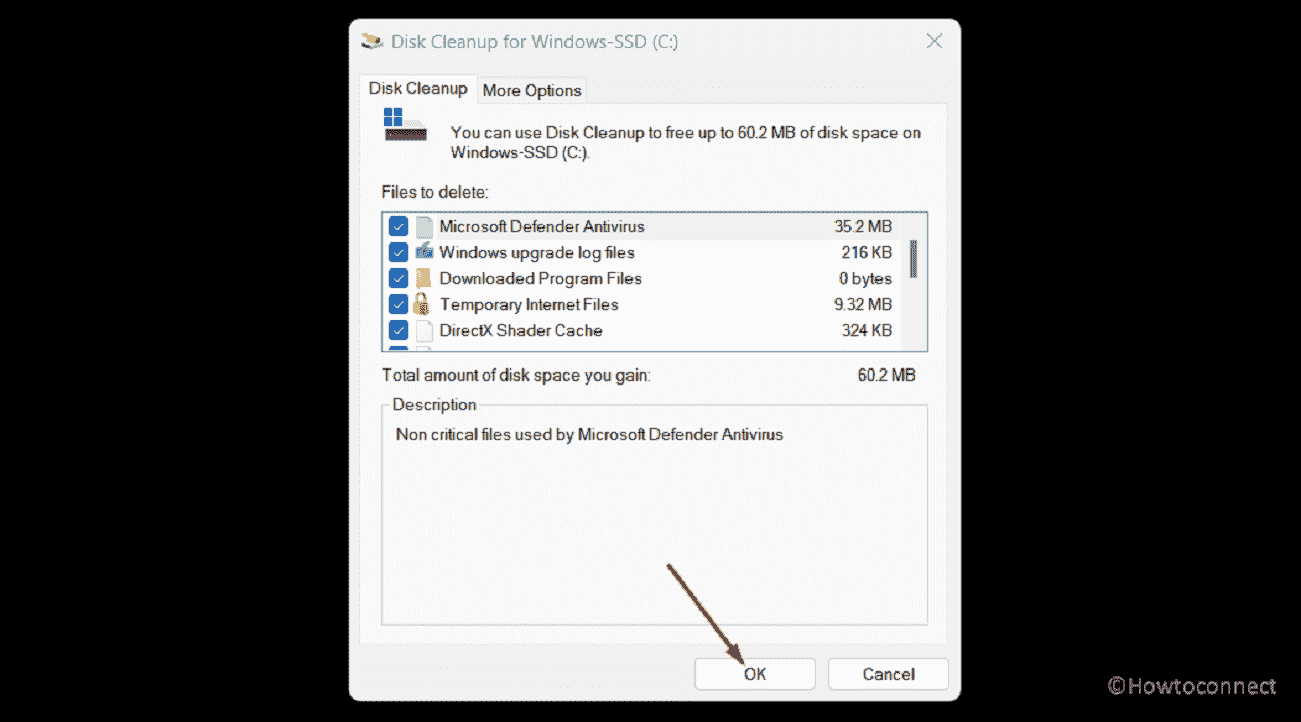Confirm cleanup with the OK button
Screen dimensions: 1301x722
coord(755,674)
